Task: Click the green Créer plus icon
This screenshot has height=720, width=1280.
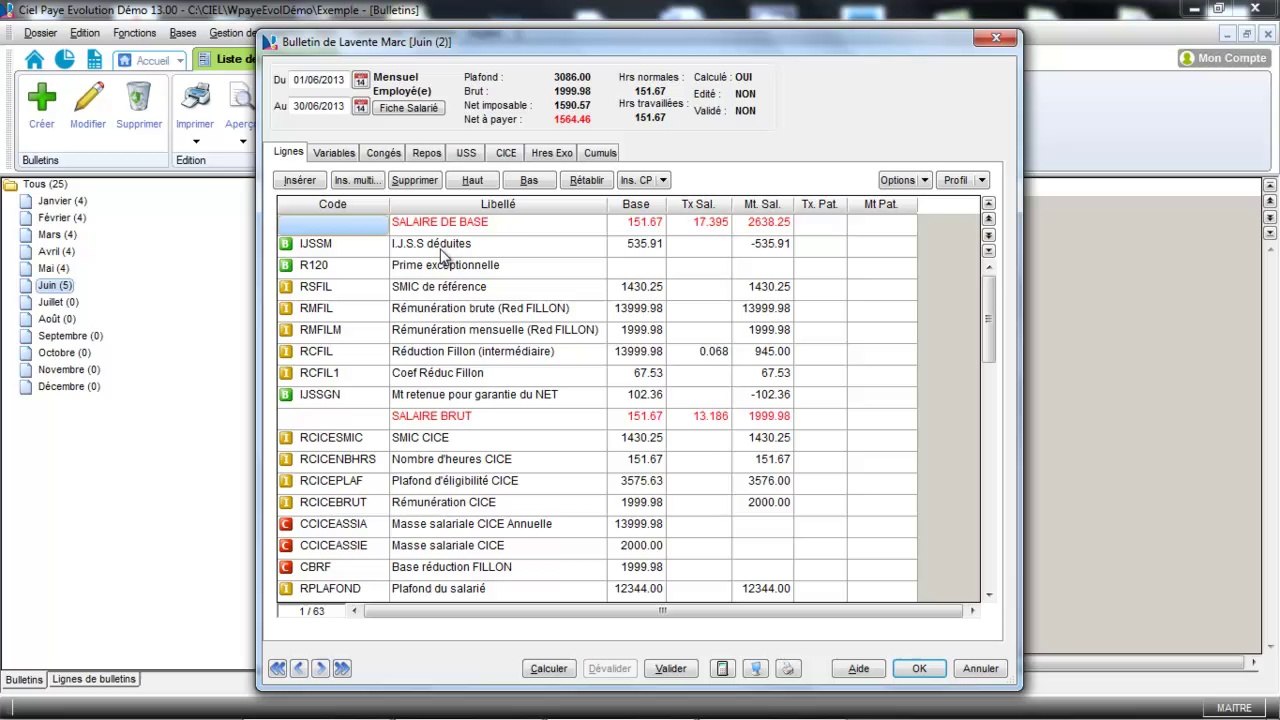Action: pyautogui.click(x=41, y=97)
